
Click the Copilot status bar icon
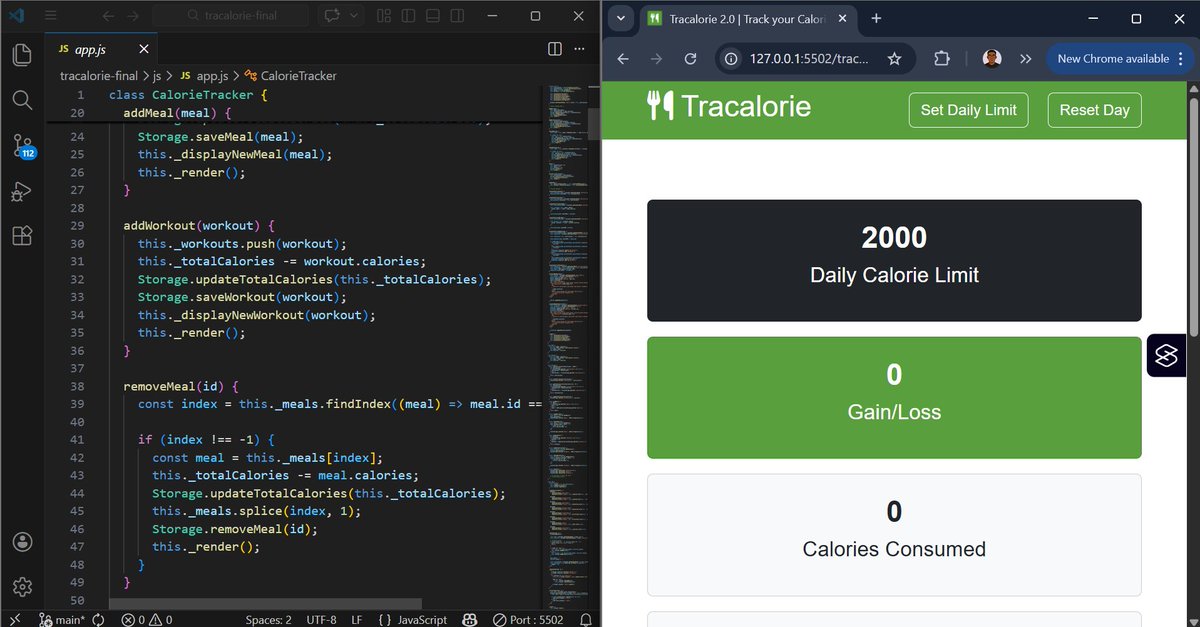coord(470,619)
